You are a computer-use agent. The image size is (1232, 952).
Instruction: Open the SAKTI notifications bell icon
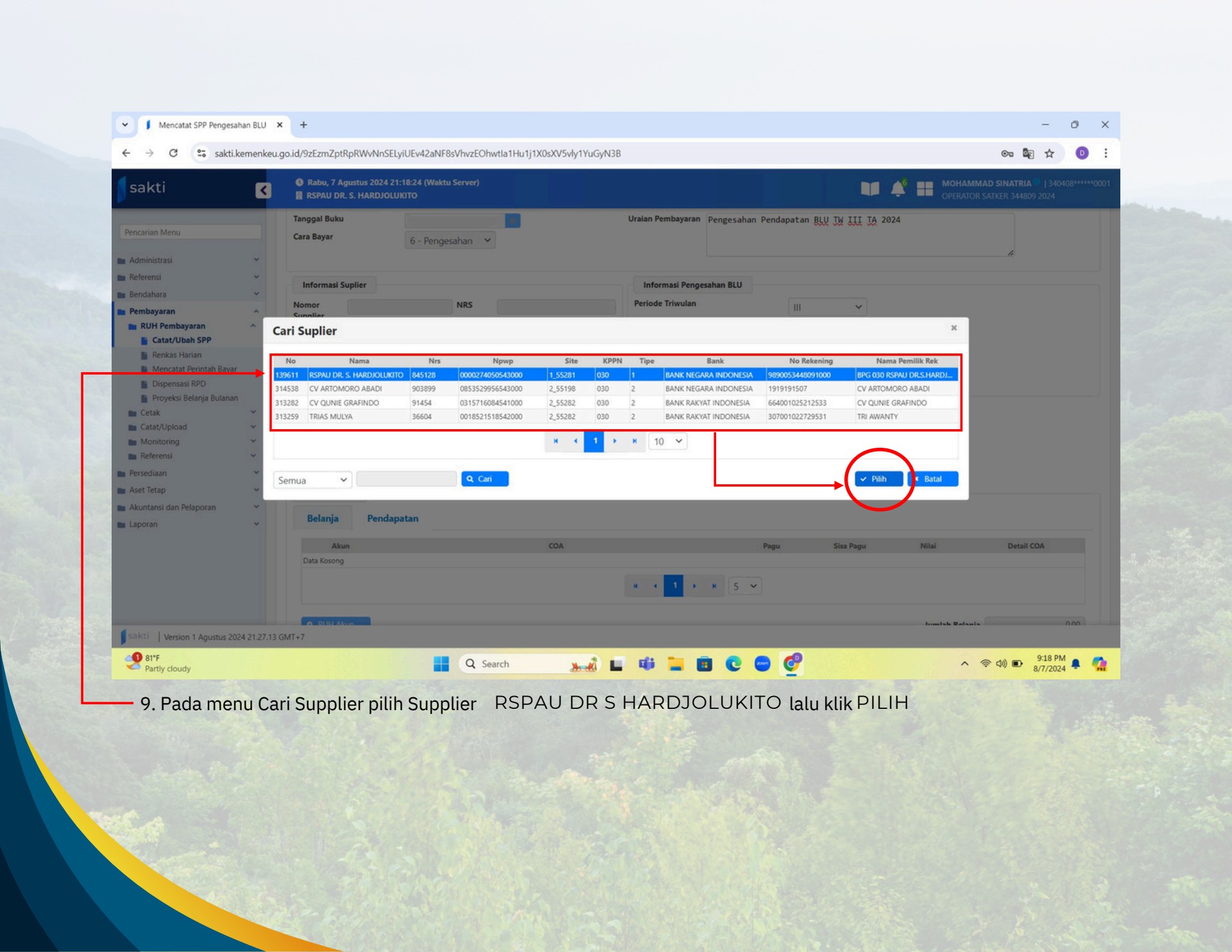tap(897, 186)
